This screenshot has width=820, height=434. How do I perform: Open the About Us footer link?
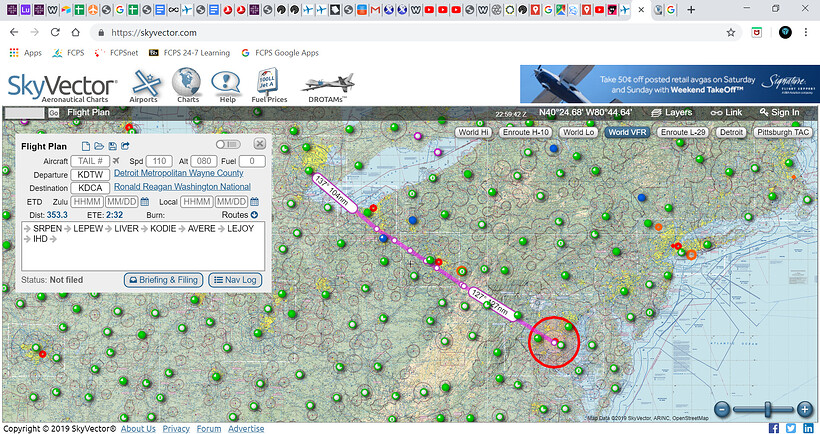pos(138,429)
